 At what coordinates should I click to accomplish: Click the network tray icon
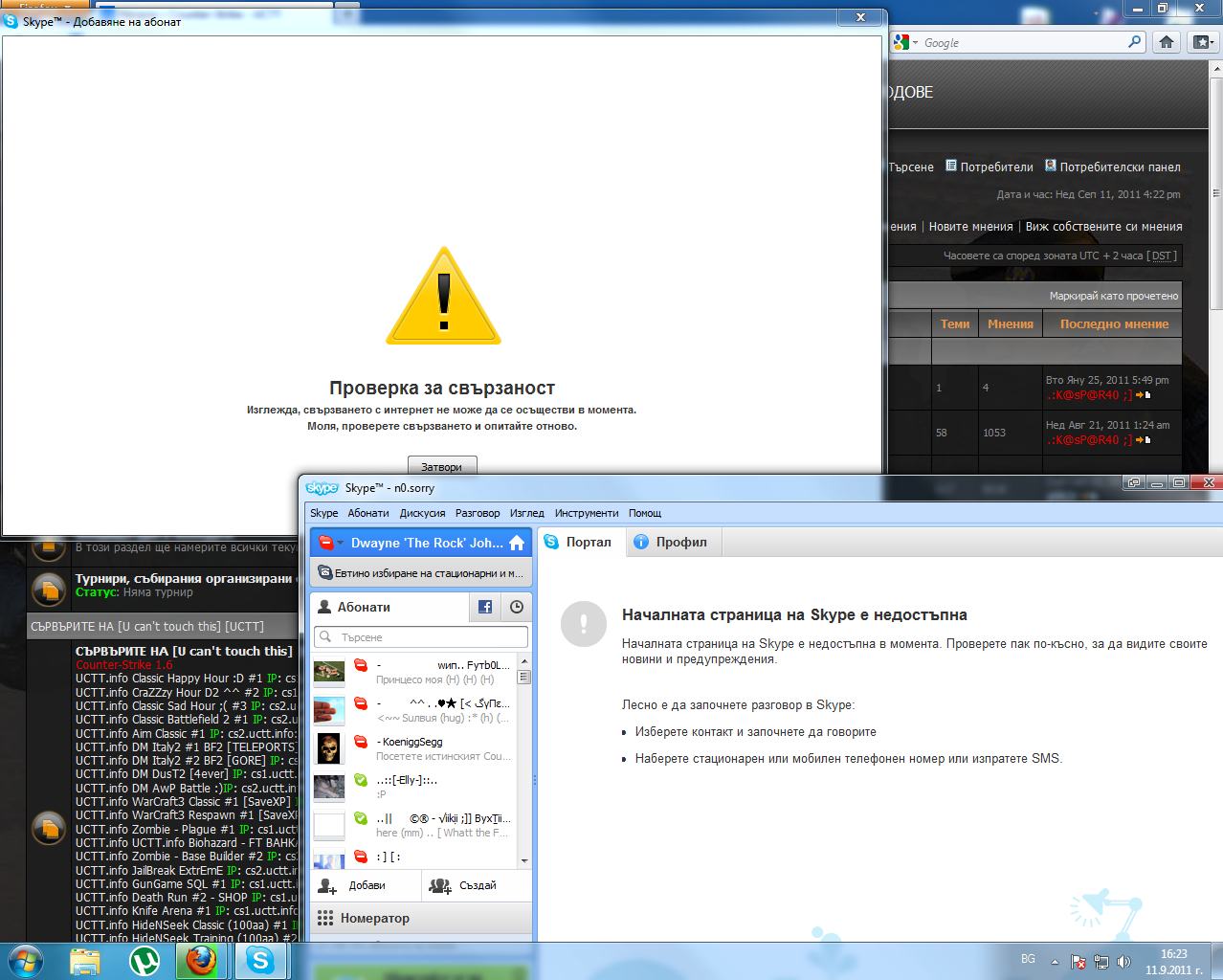[1101, 961]
